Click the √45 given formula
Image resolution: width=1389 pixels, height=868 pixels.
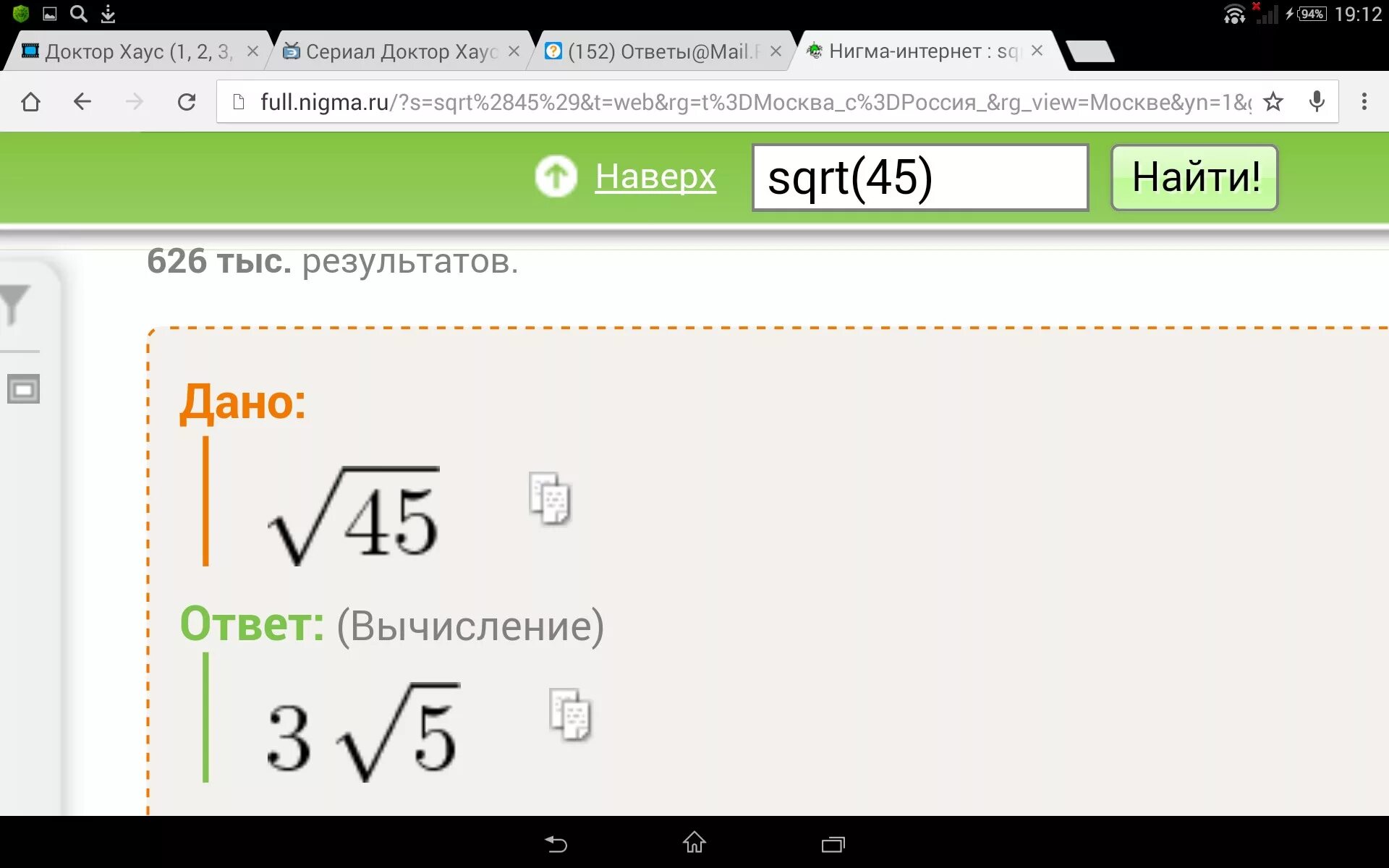(x=354, y=515)
